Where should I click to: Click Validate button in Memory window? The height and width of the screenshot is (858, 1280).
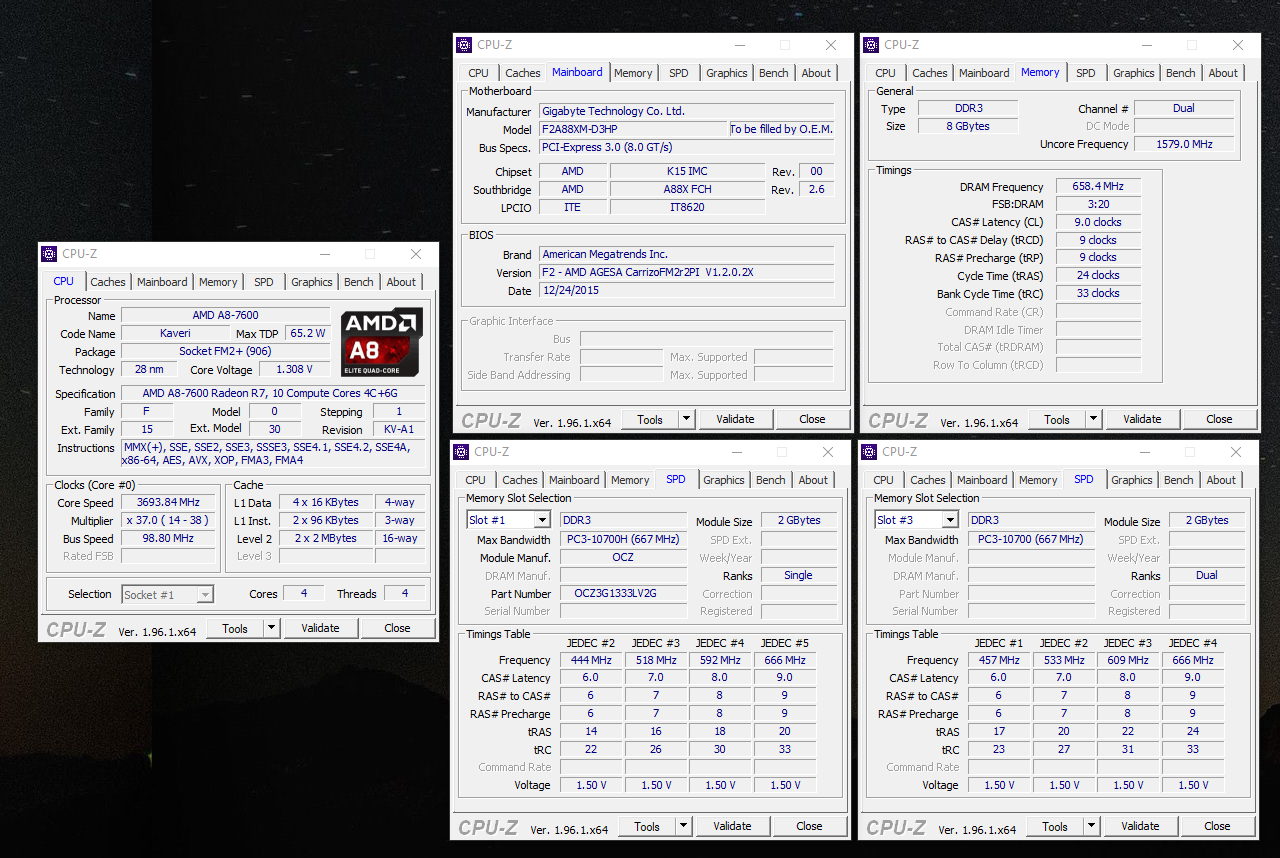(x=1142, y=419)
